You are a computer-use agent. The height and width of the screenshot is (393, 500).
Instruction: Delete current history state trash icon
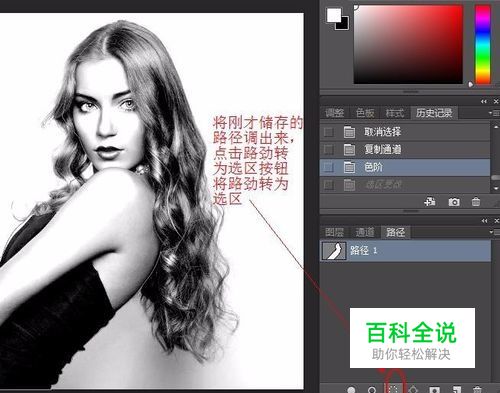coord(476,202)
